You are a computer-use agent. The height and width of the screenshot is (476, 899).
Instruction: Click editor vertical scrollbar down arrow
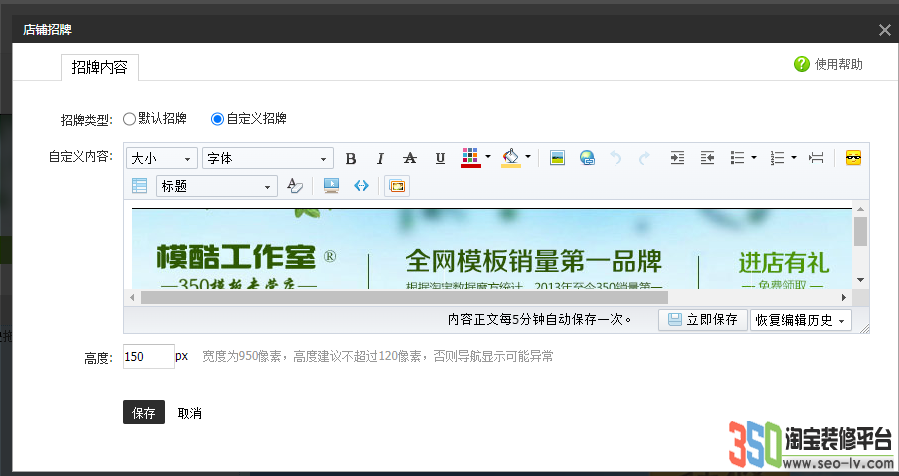point(860,280)
